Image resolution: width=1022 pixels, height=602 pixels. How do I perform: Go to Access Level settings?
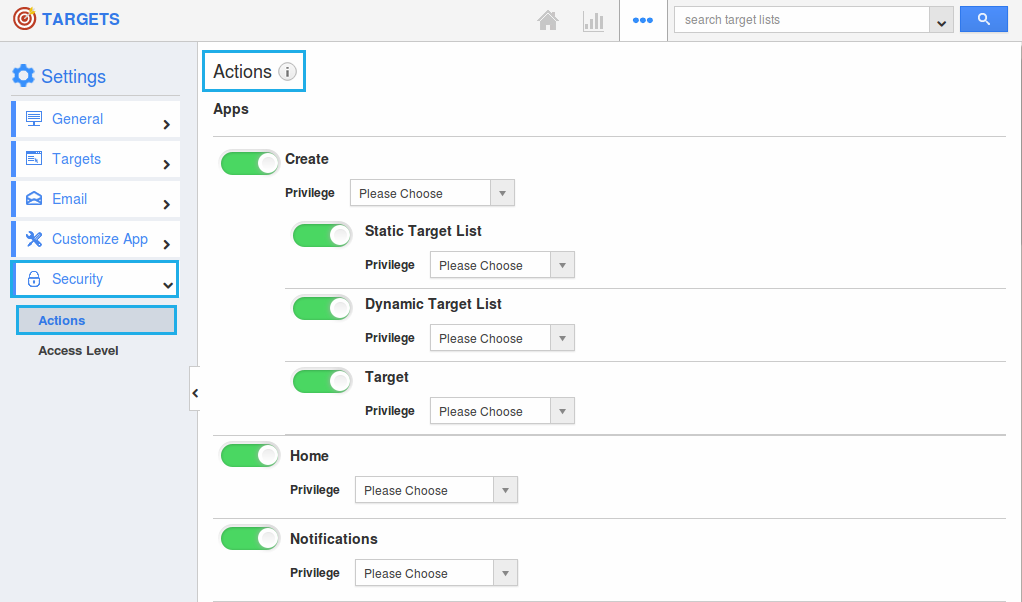(x=78, y=351)
